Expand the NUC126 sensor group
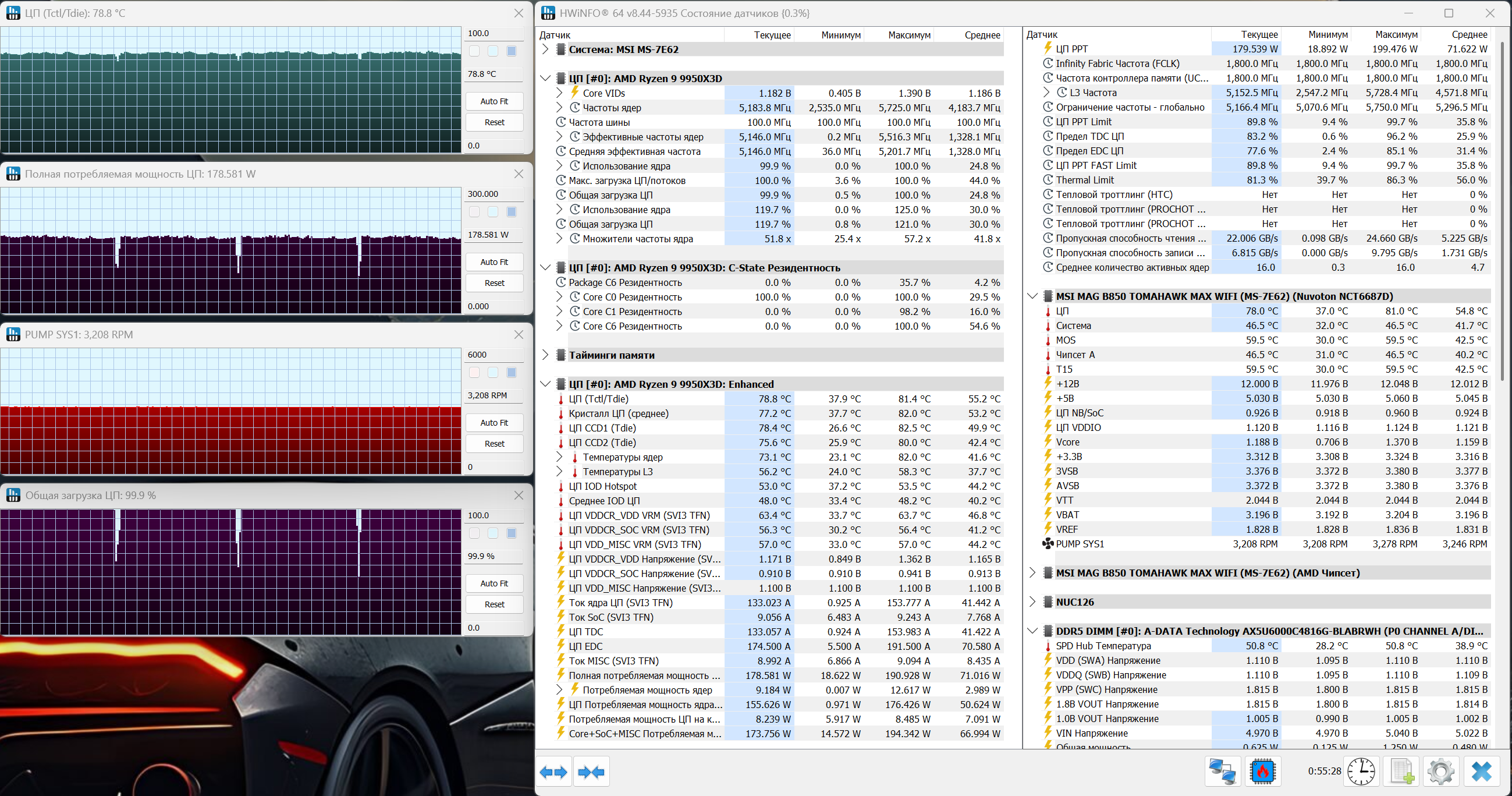The image size is (1512, 796). click(x=1032, y=602)
